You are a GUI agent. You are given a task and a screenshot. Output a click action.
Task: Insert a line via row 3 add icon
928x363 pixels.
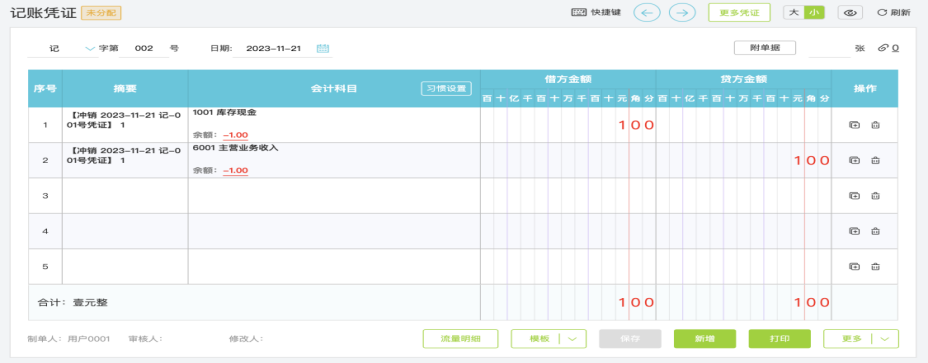854,195
